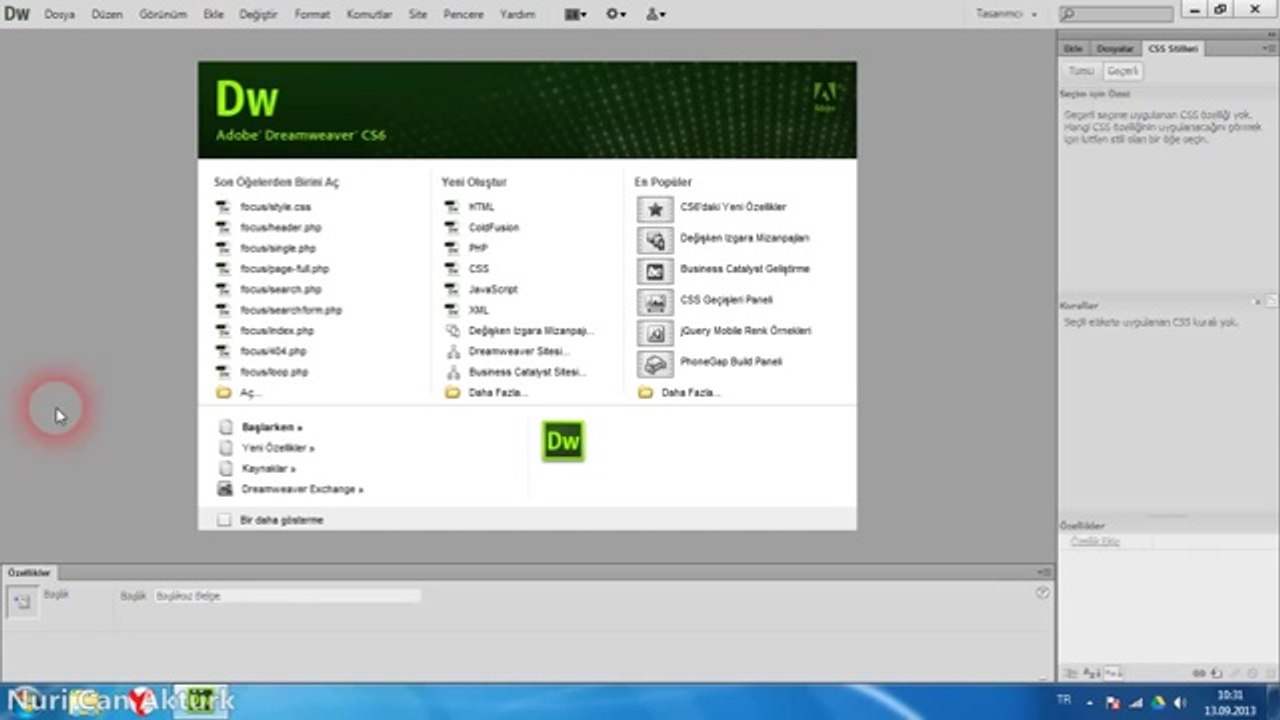Screen dimensions: 1280x720
Task: Click the jQuery Mobile Renk Örnekleri icon
Action: [655, 332]
